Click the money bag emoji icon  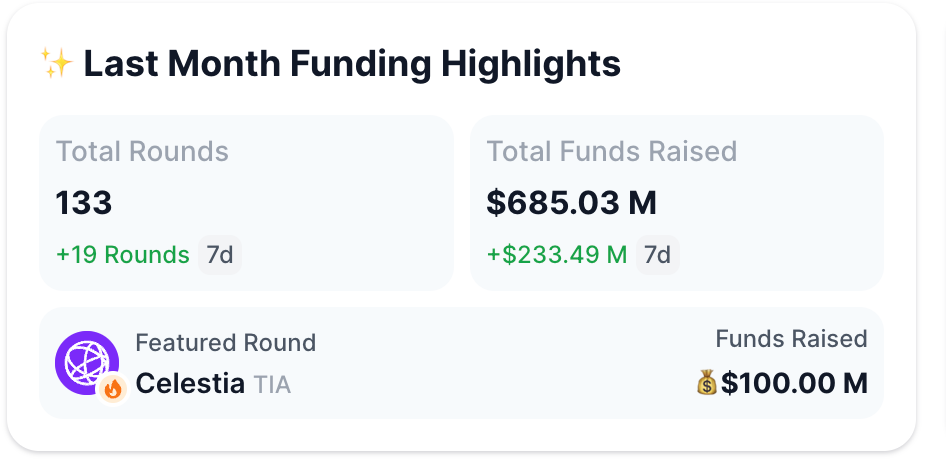coord(706,383)
